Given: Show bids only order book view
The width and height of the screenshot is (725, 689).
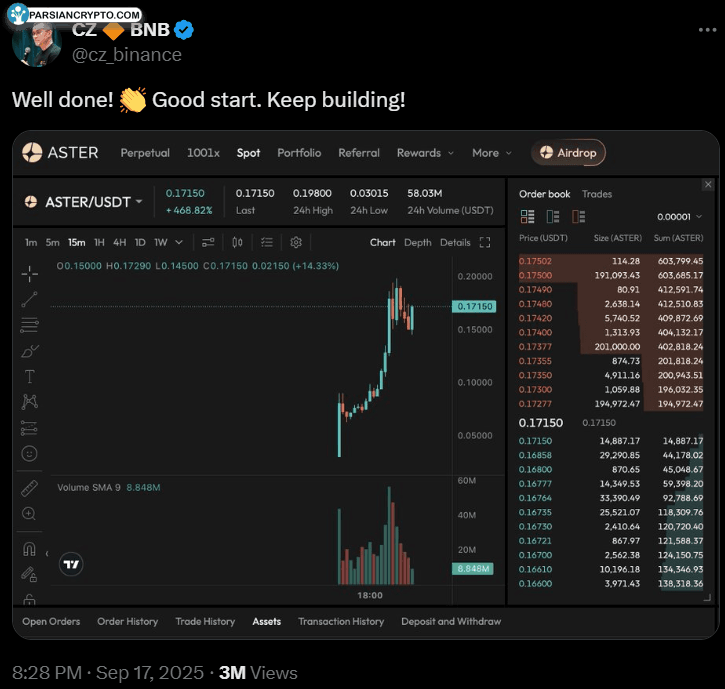Looking at the screenshot, I should click(x=553, y=216).
